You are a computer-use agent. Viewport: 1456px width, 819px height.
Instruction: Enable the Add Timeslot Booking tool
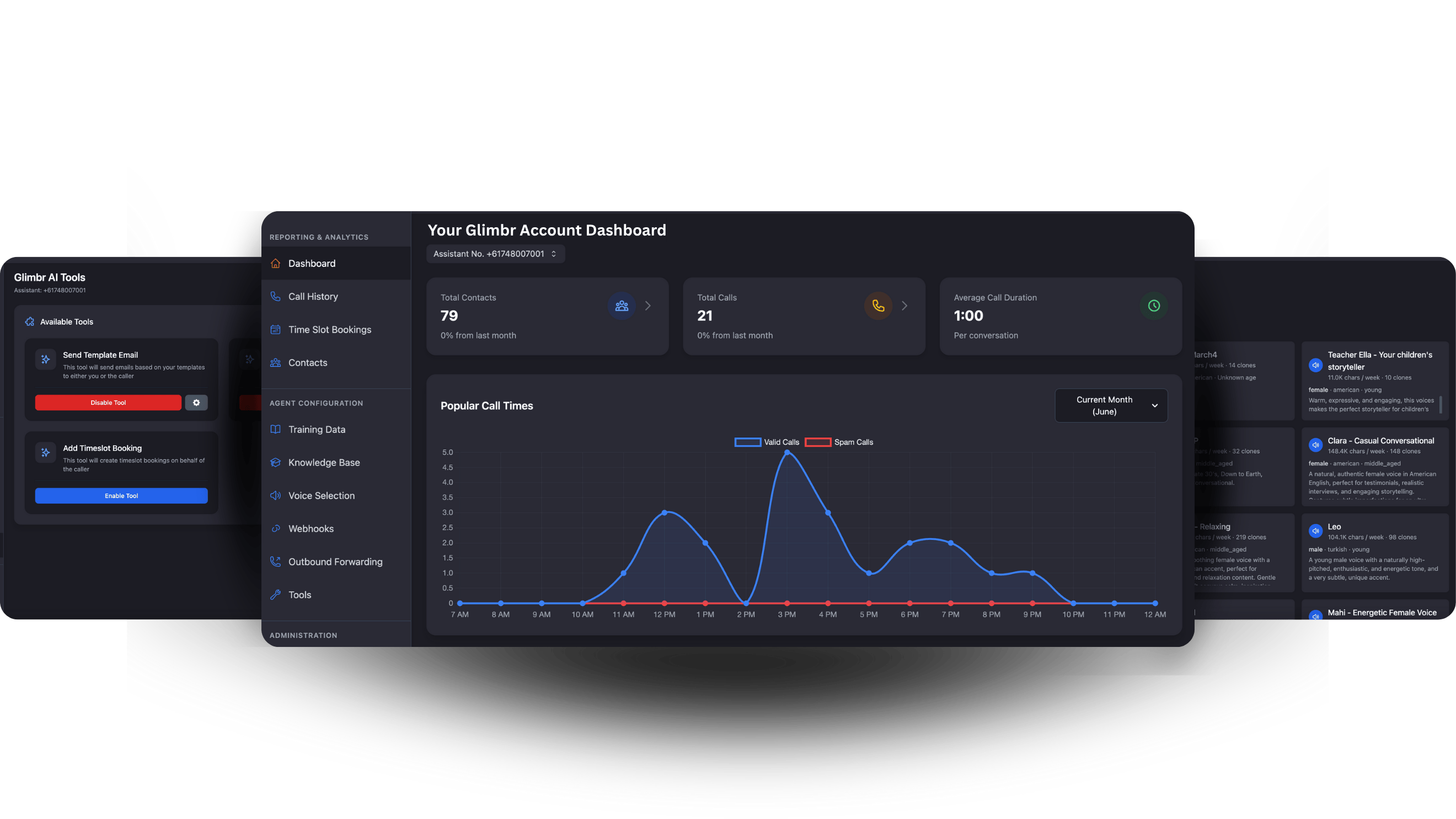tap(121, 496)
